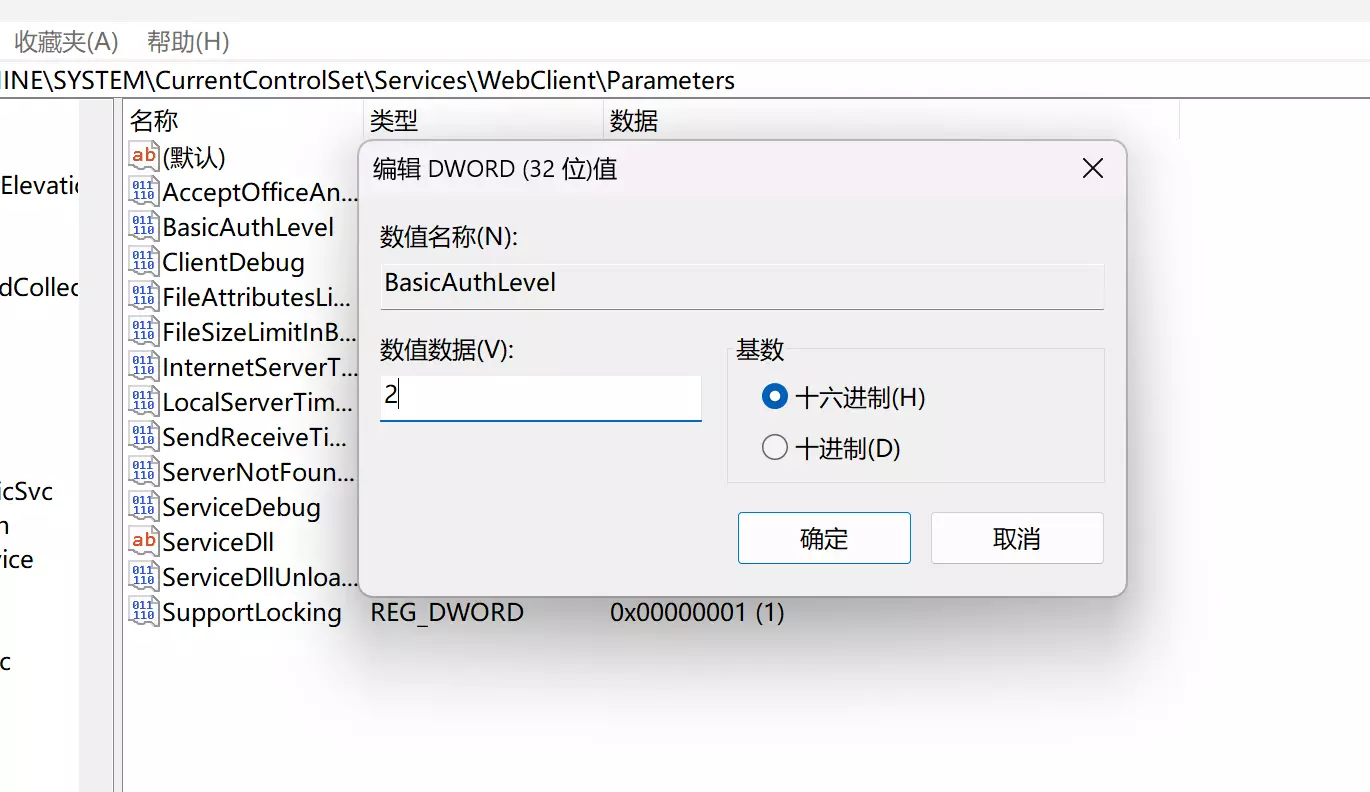Select the FileSizeLimitInB... registry value
This screenshot has height=792, width=1370.
point(259,332)
